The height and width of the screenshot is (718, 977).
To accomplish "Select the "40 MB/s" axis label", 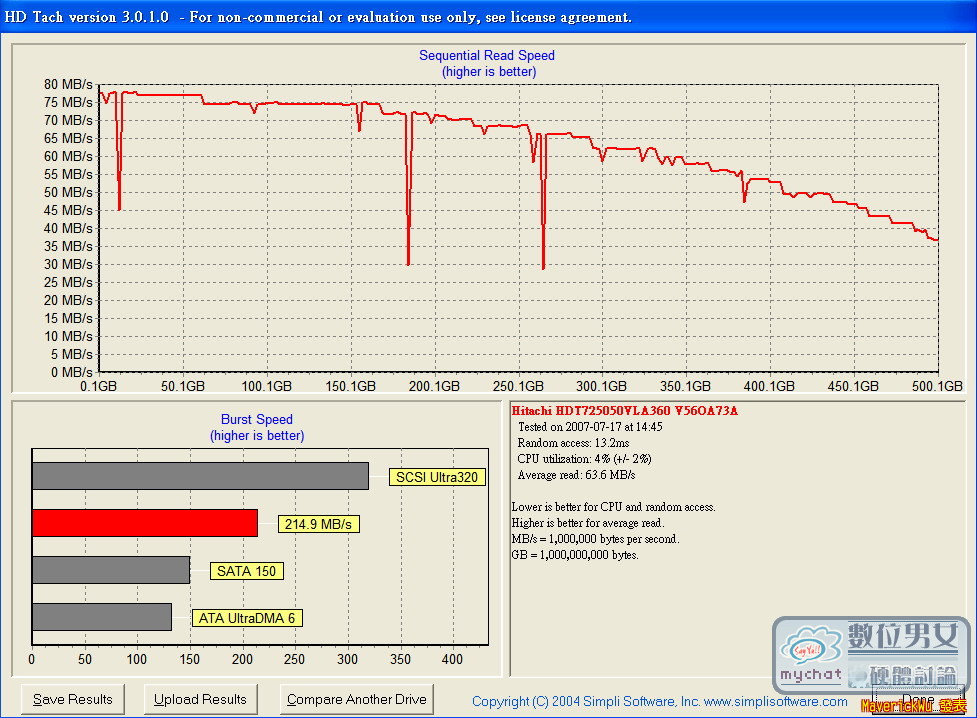I will (68, 228).
